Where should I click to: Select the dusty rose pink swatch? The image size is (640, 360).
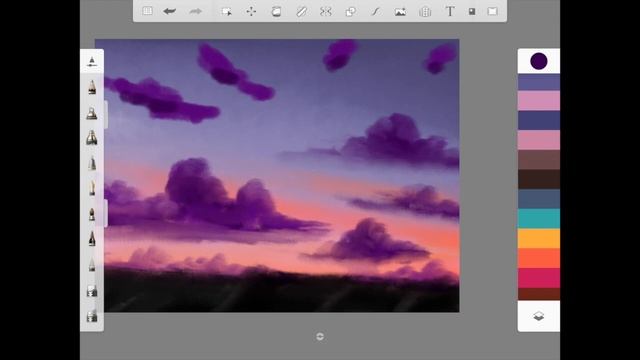(539, 140)
